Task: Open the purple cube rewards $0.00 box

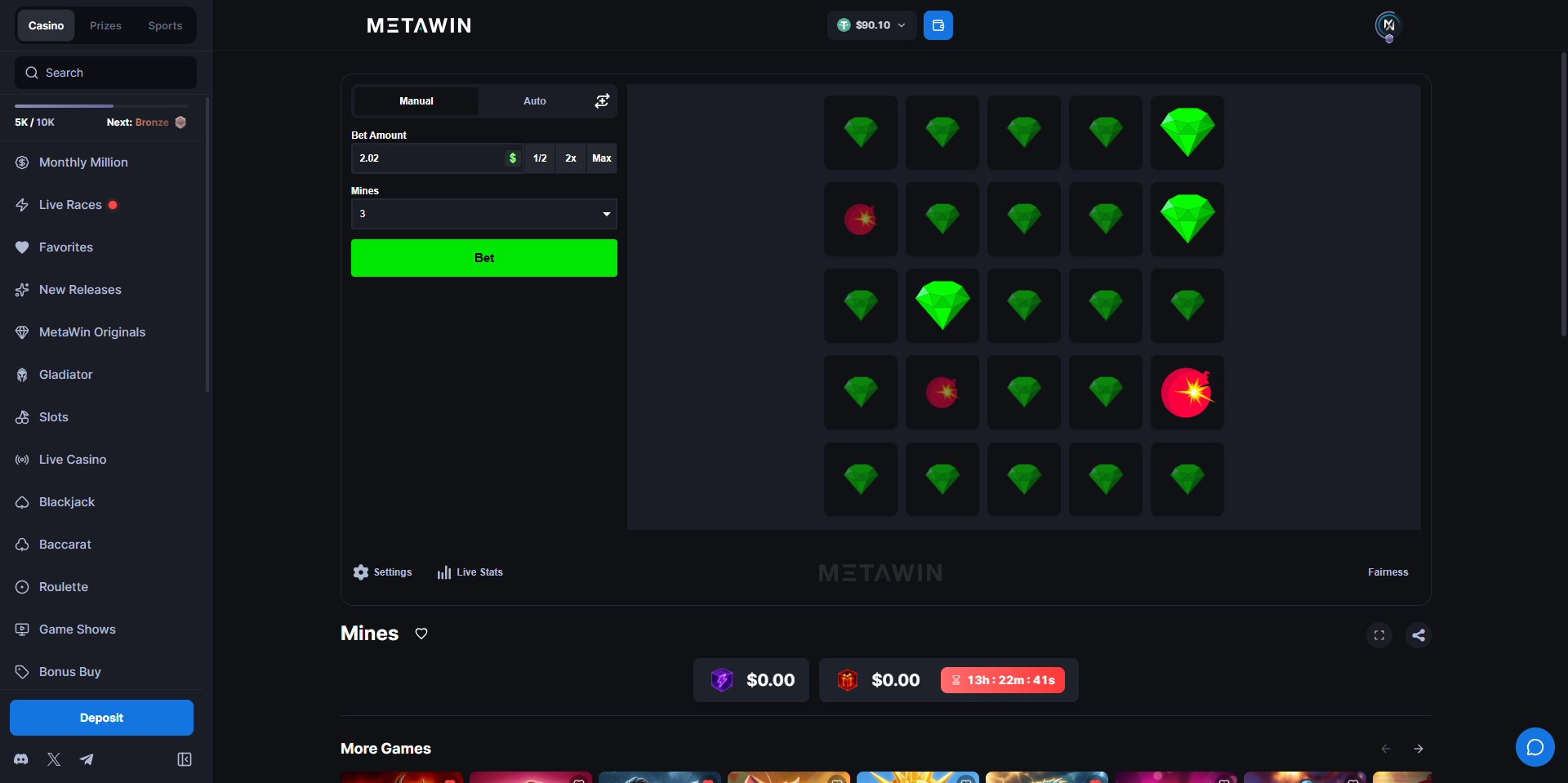Action: pyautogui.click(x=751, y=680)
